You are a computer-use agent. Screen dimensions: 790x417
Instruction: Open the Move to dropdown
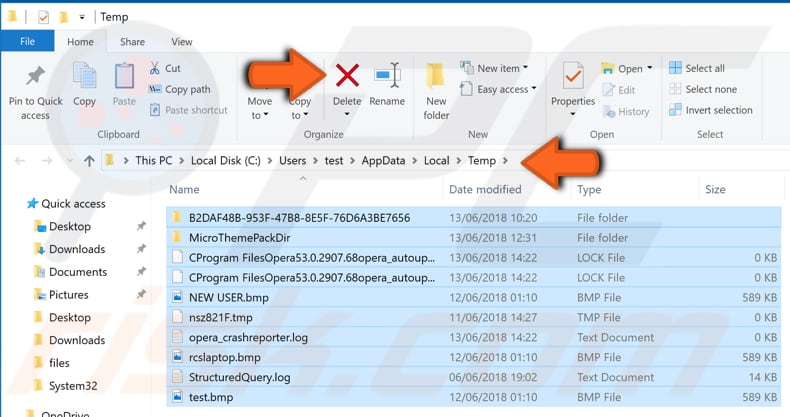(x=259, y=108)
